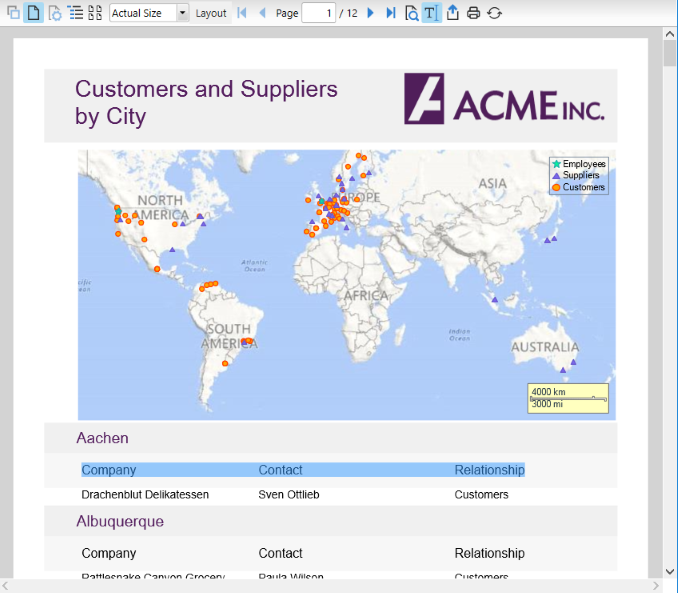Click the map distance scale bar
This screenshot has height=593, width=678.
coord(568,397)
